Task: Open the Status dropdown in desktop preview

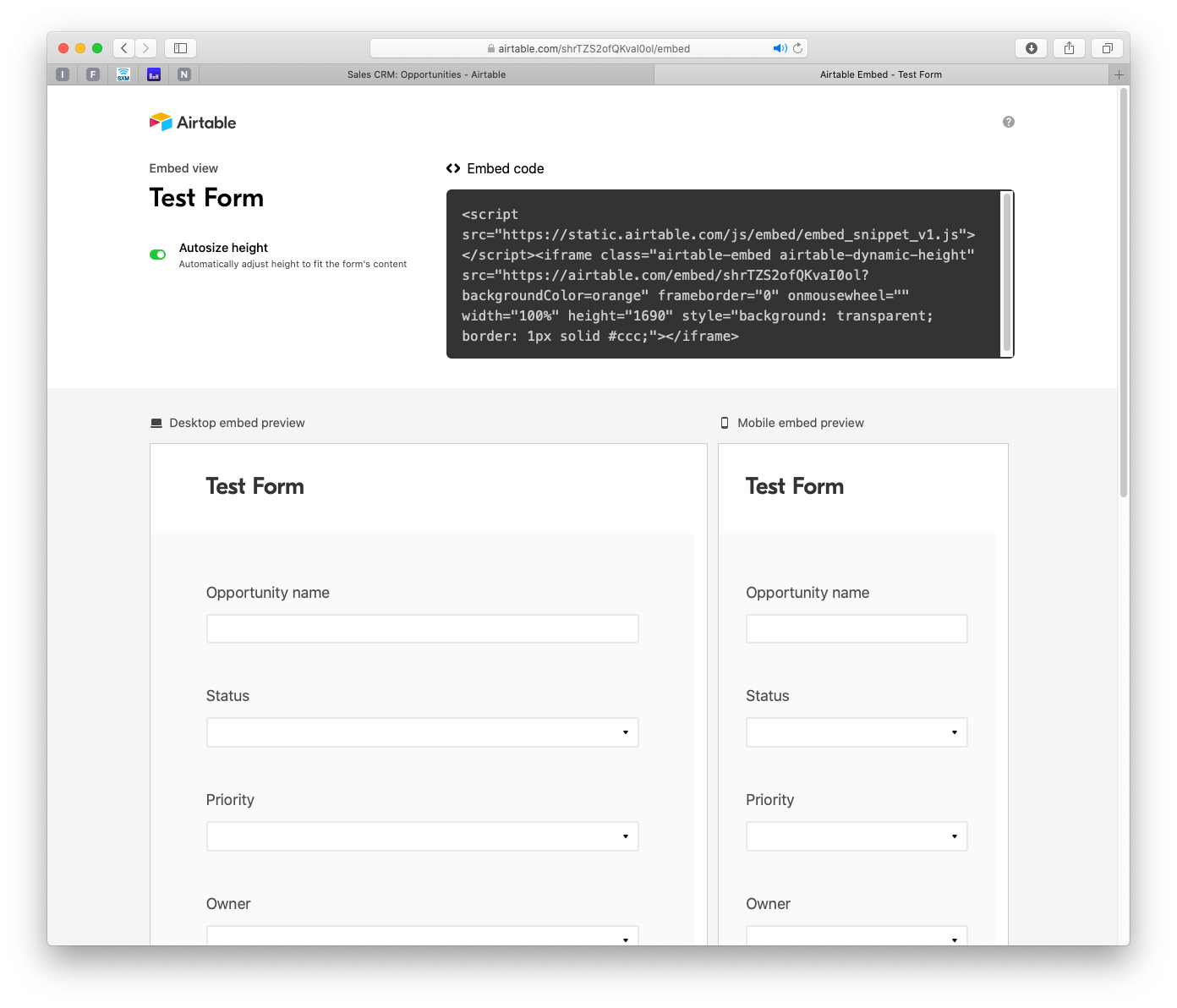Action: [x=422, y=732]
